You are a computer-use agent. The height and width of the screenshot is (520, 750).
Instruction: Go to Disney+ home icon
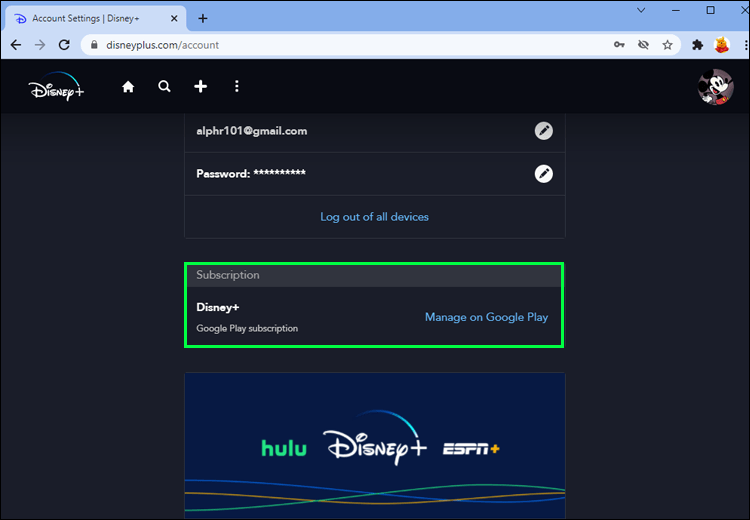[128, 87]
